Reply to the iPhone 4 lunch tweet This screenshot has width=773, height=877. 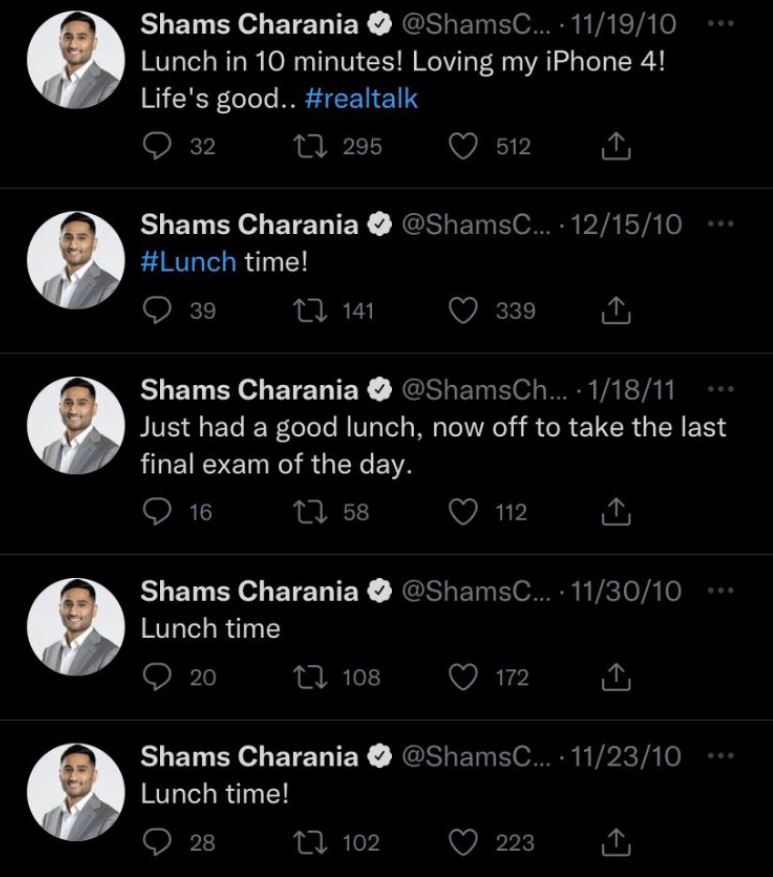point(158,146)
